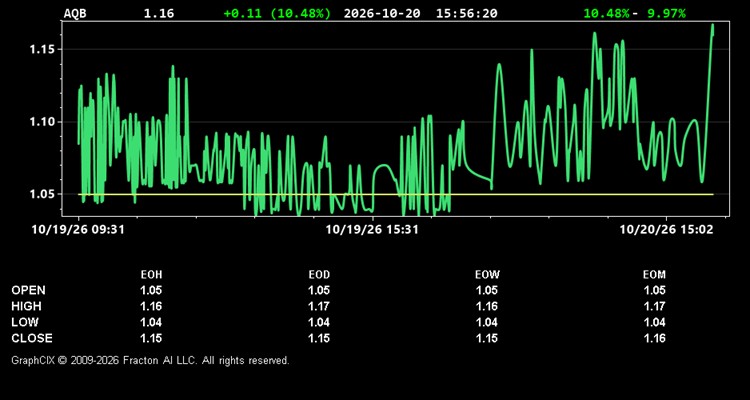Select the EOH column header
750x400 pixels.
151,275
